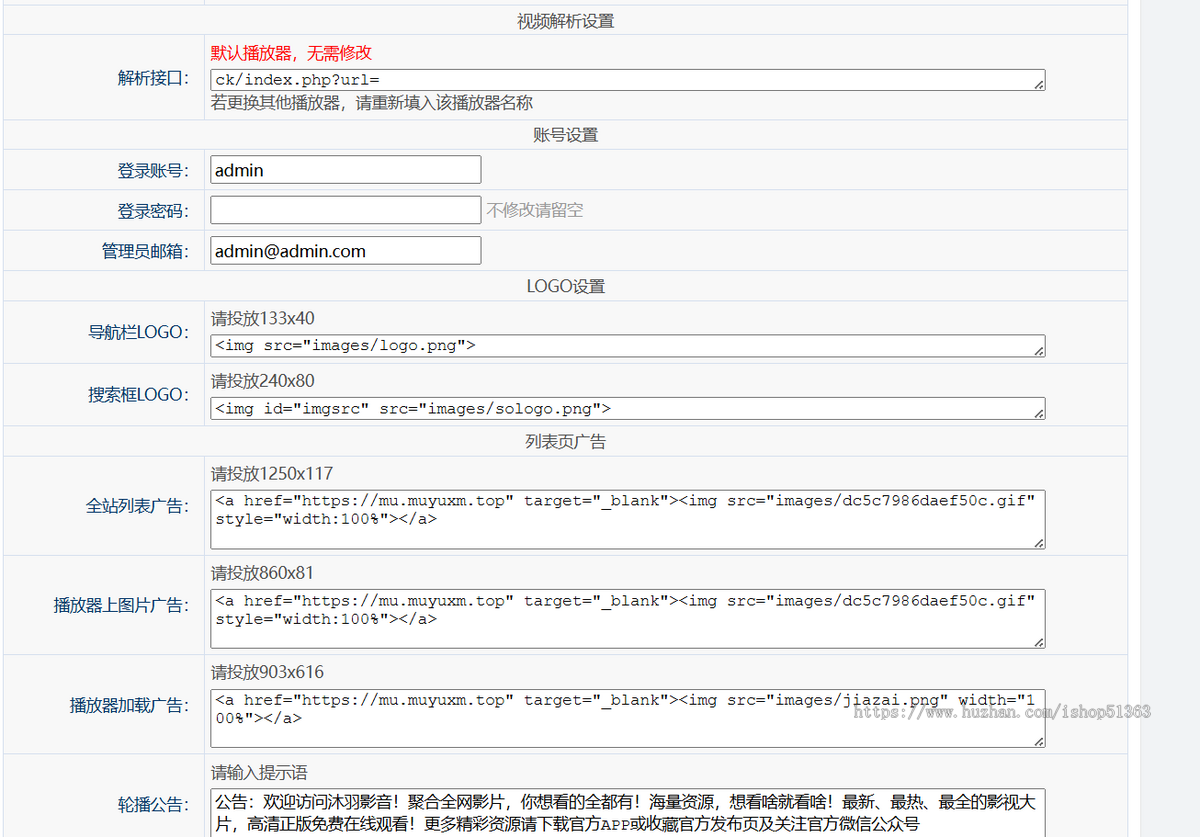
Task: Click the 管理员邮箱 label
Action: coord(145,252)
